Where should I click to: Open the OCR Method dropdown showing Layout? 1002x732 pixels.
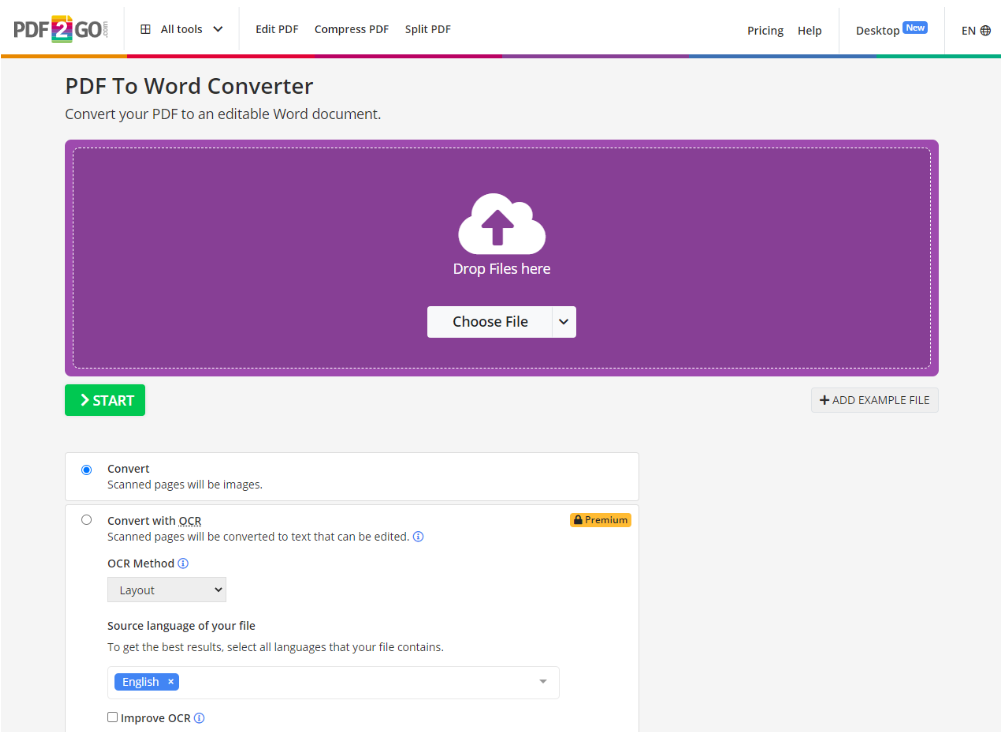click(x=166, y=589)
